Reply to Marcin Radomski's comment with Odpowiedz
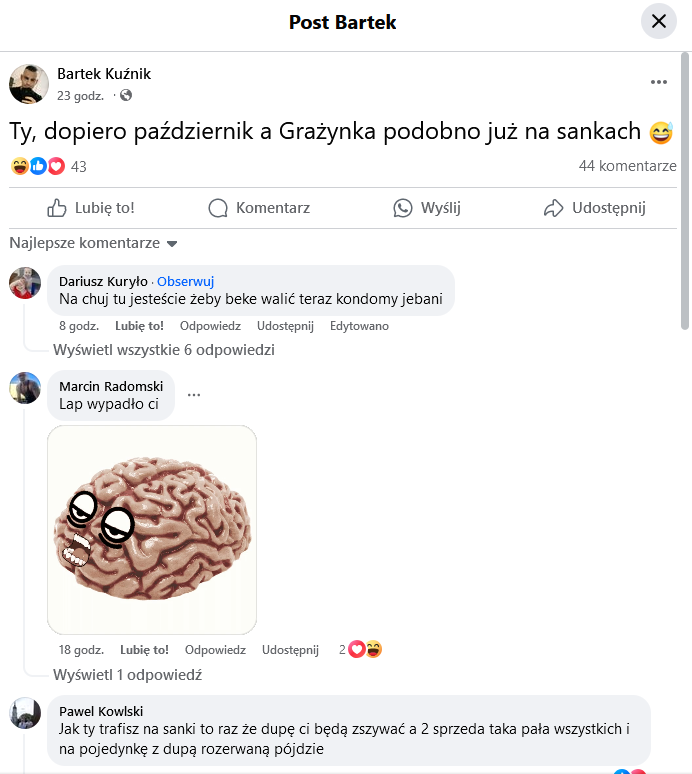Viewport: 692px width, 774px height. click(x=215, y=650)
